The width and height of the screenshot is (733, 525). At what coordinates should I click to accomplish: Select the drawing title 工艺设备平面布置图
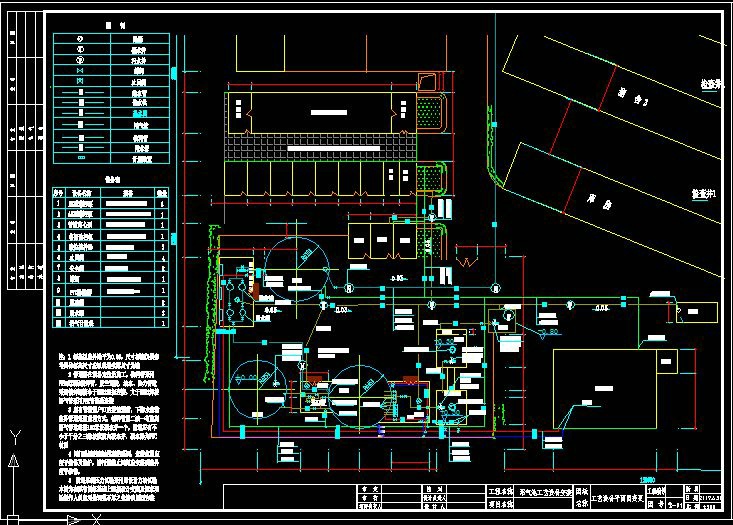pos(617,498)
